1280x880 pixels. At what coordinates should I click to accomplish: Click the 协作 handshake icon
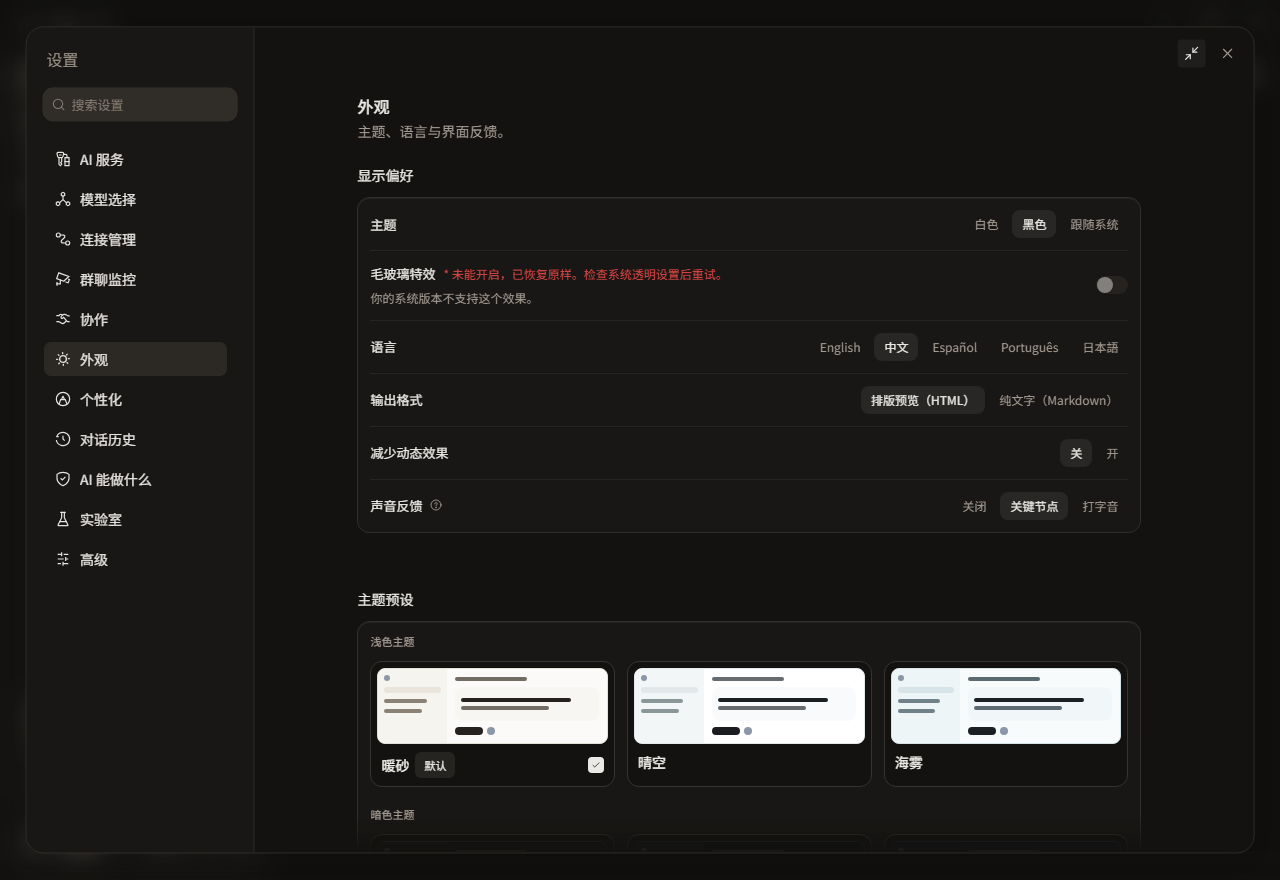[63, 320]
